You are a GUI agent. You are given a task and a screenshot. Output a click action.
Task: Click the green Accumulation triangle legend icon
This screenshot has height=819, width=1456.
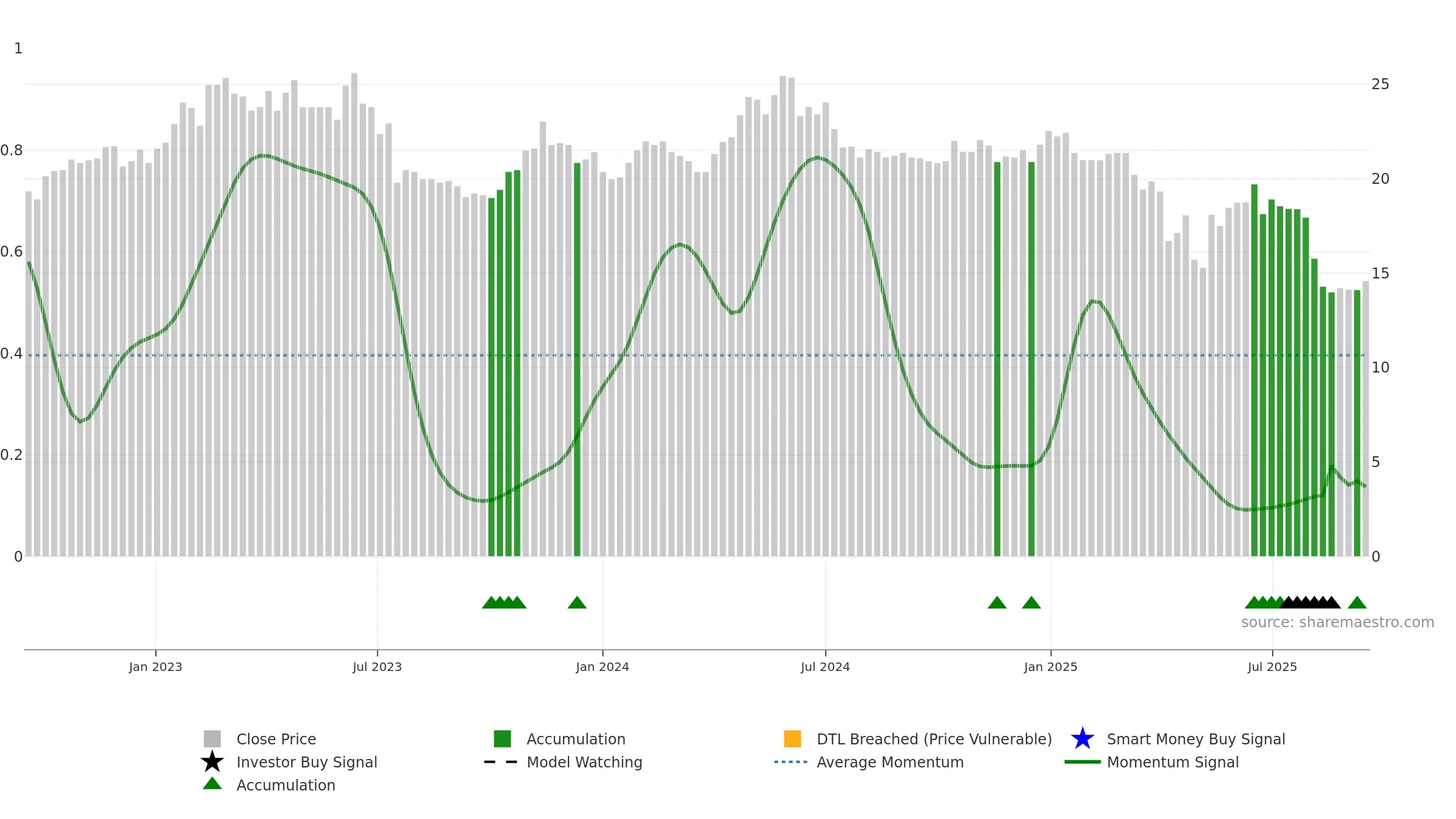point(212,783)
